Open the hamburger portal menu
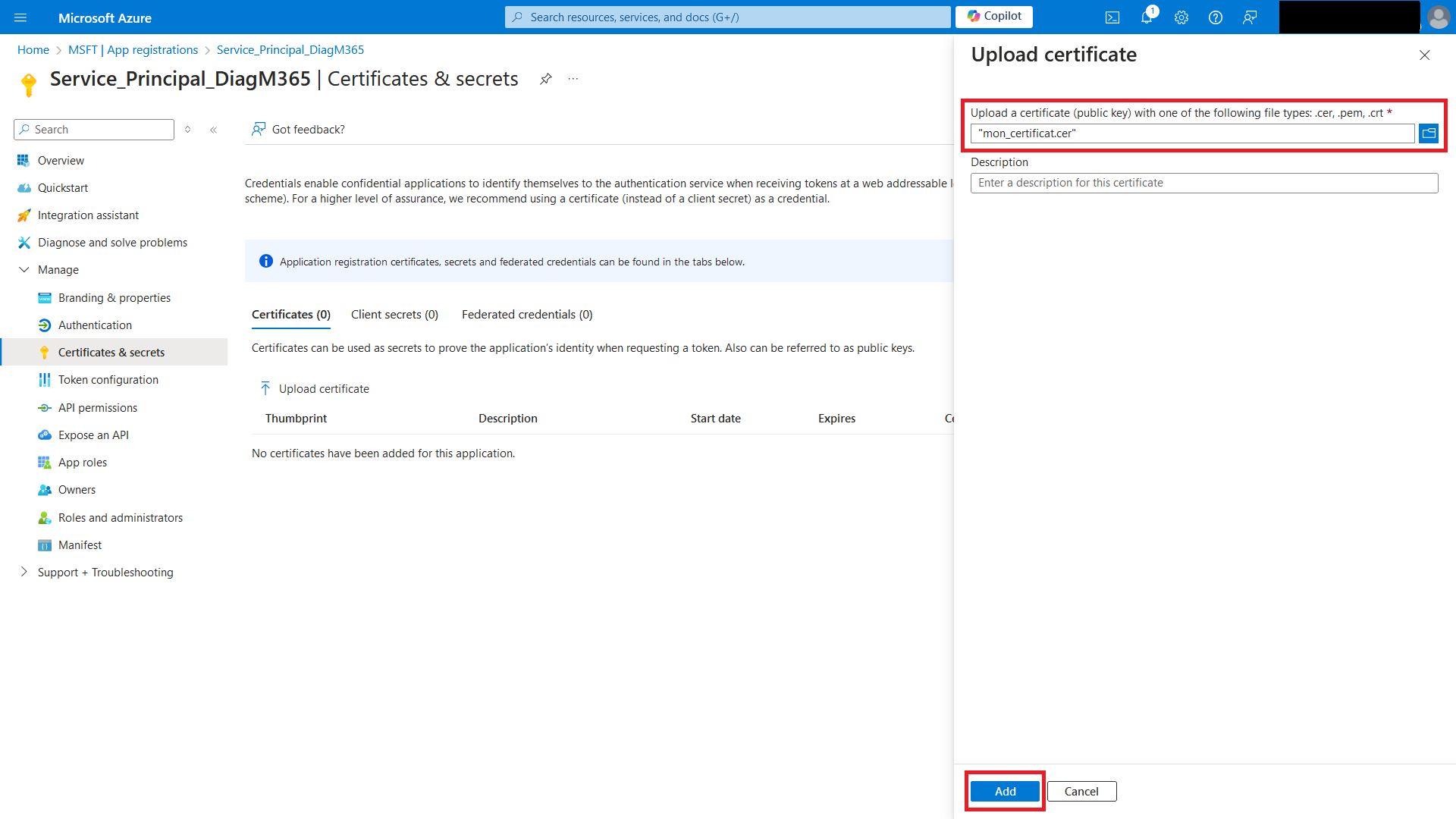Image resolution: width=1456 pixels, height=819 pixels. [x=20, y=17]
